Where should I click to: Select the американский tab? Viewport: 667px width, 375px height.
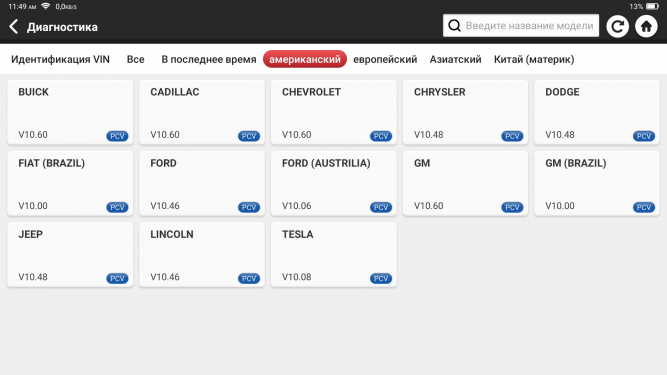[305, 59]
